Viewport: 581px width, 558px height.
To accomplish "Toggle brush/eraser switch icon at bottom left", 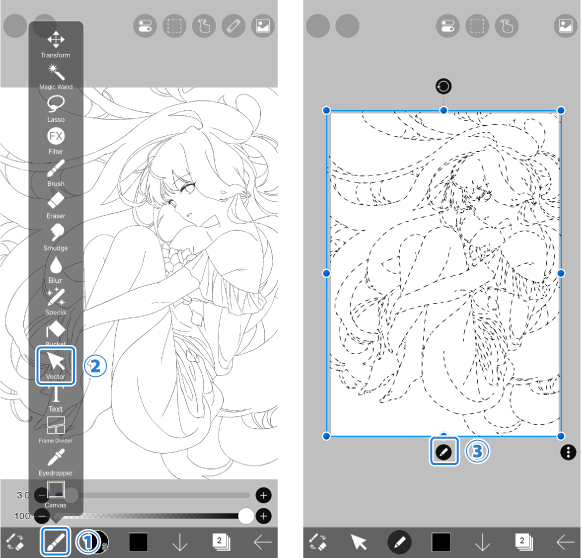I will click(x=15, y=542).
